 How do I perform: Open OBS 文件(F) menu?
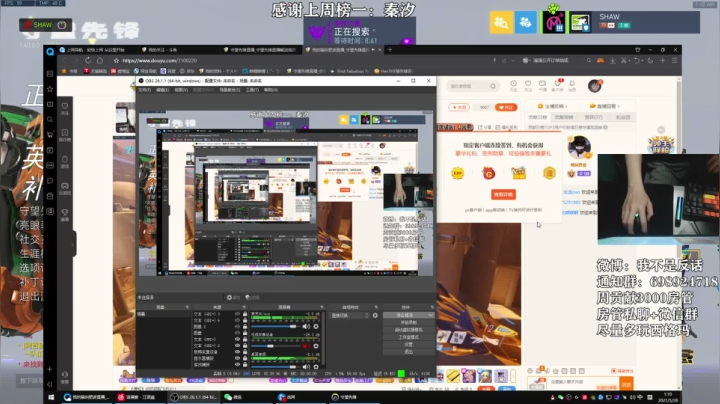[x=145, y=90]
